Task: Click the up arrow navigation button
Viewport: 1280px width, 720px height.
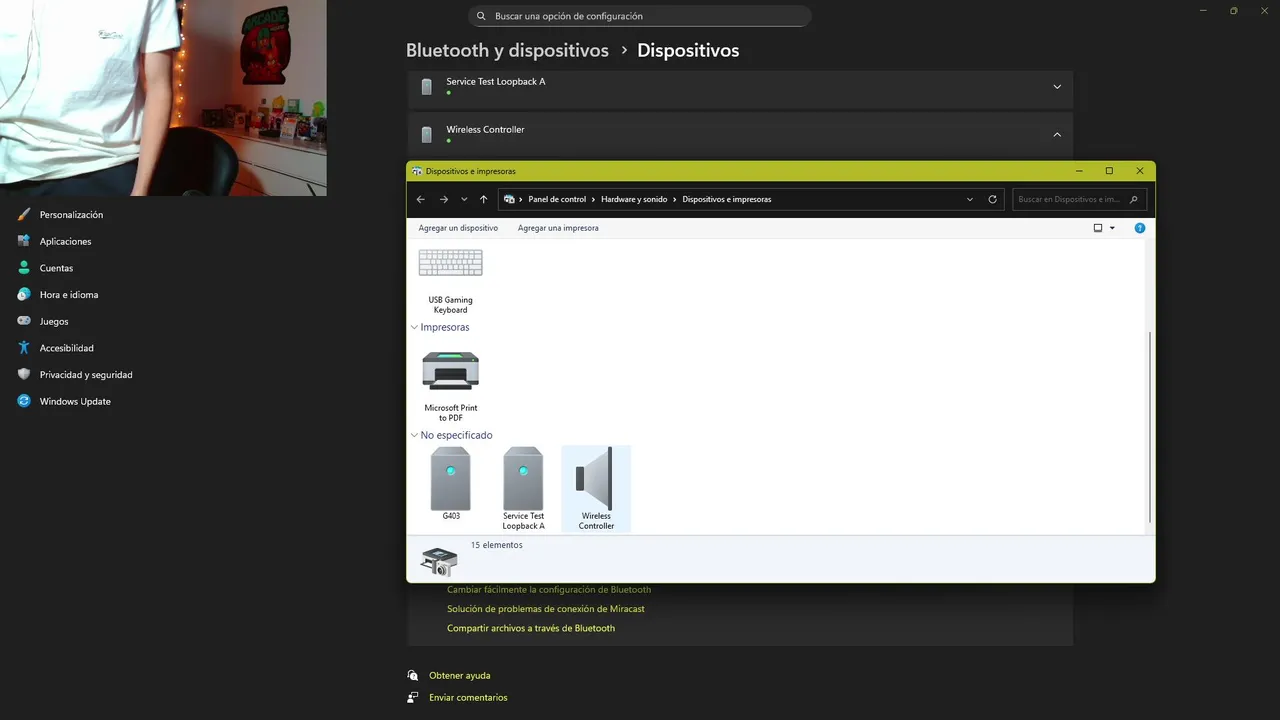Action: (484, 199)
